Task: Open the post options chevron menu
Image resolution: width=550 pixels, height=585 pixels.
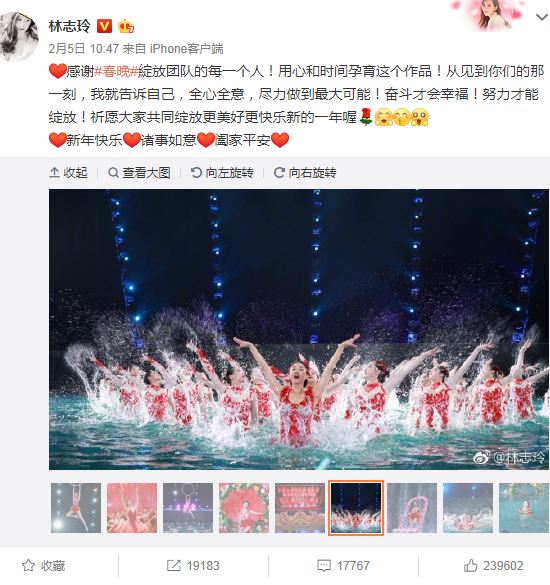Action: point(541,17)
